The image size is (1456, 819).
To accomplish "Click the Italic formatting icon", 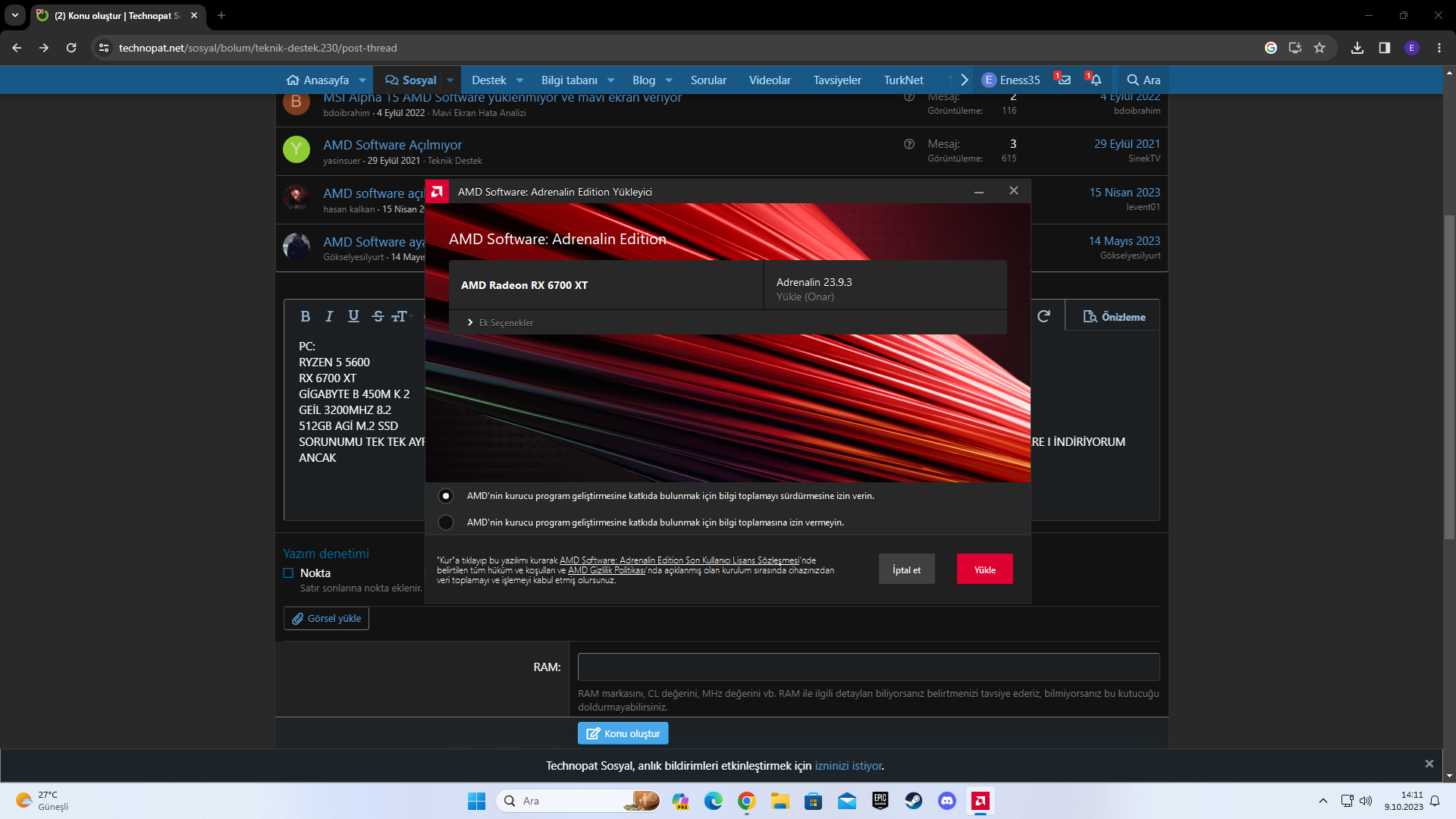I will pyautogui.click(x=329, y=317).
